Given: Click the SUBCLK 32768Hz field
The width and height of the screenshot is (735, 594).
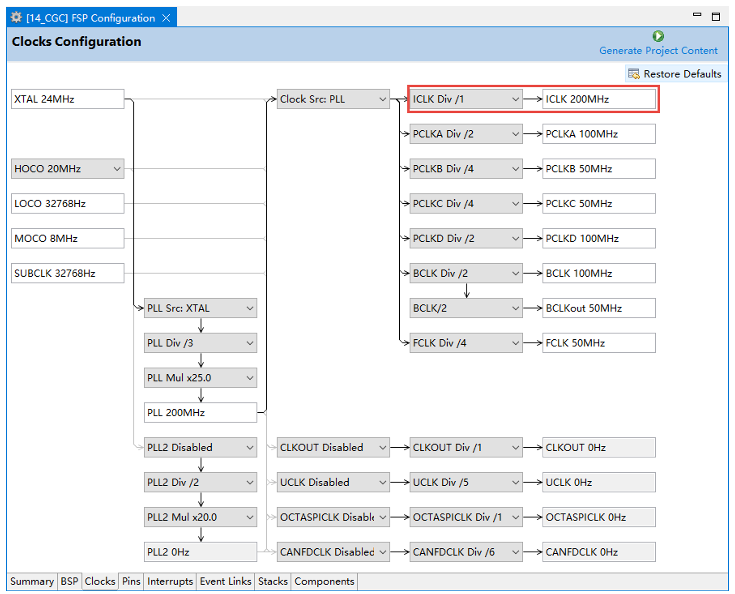Looking at the screenshot, I should [x=68, y=273].
